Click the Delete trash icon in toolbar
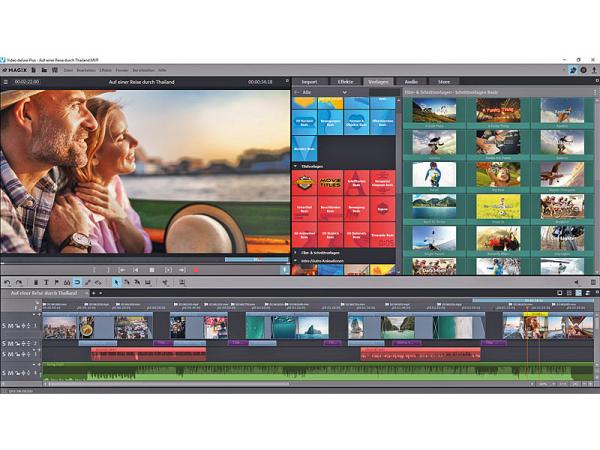Viewport: 600px width, 450px height. (x=35, y=282)
